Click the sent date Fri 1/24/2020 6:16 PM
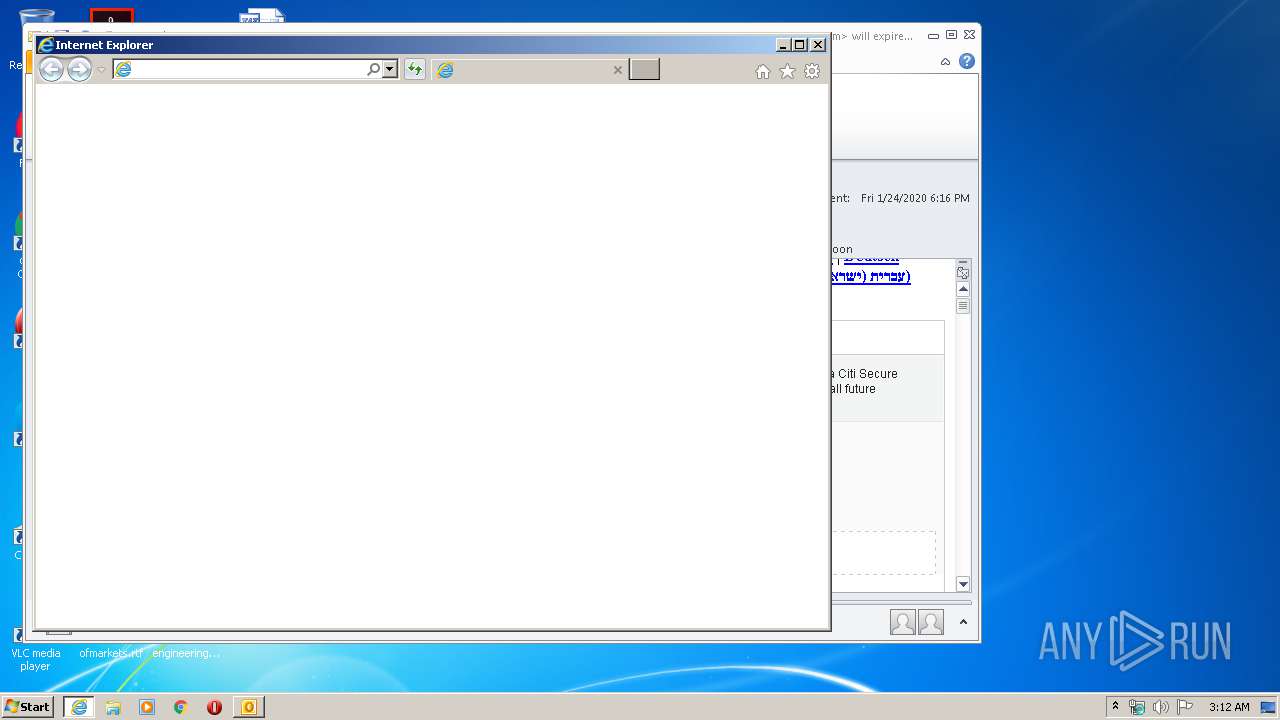The image size is (1280, 720). tap(915, 198)
